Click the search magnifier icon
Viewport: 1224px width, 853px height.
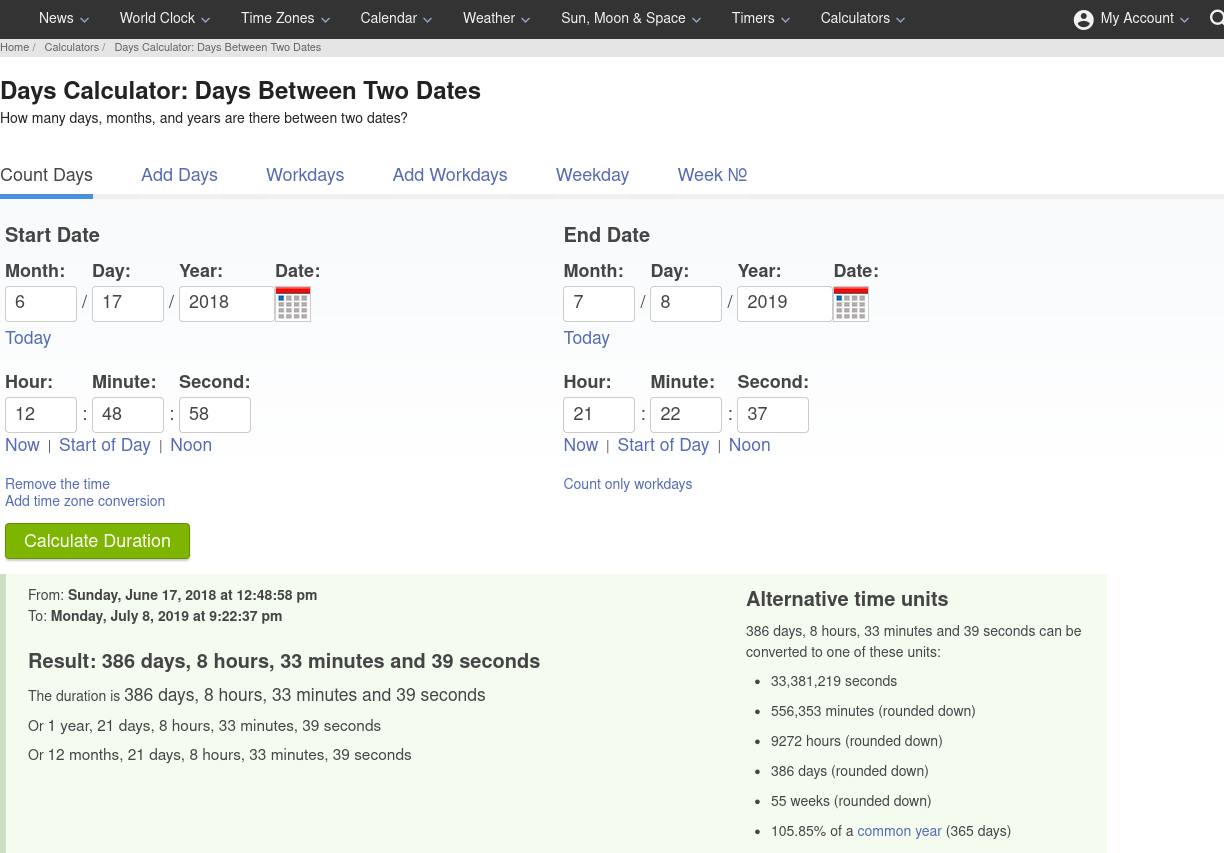click(x=1216, y=18)
